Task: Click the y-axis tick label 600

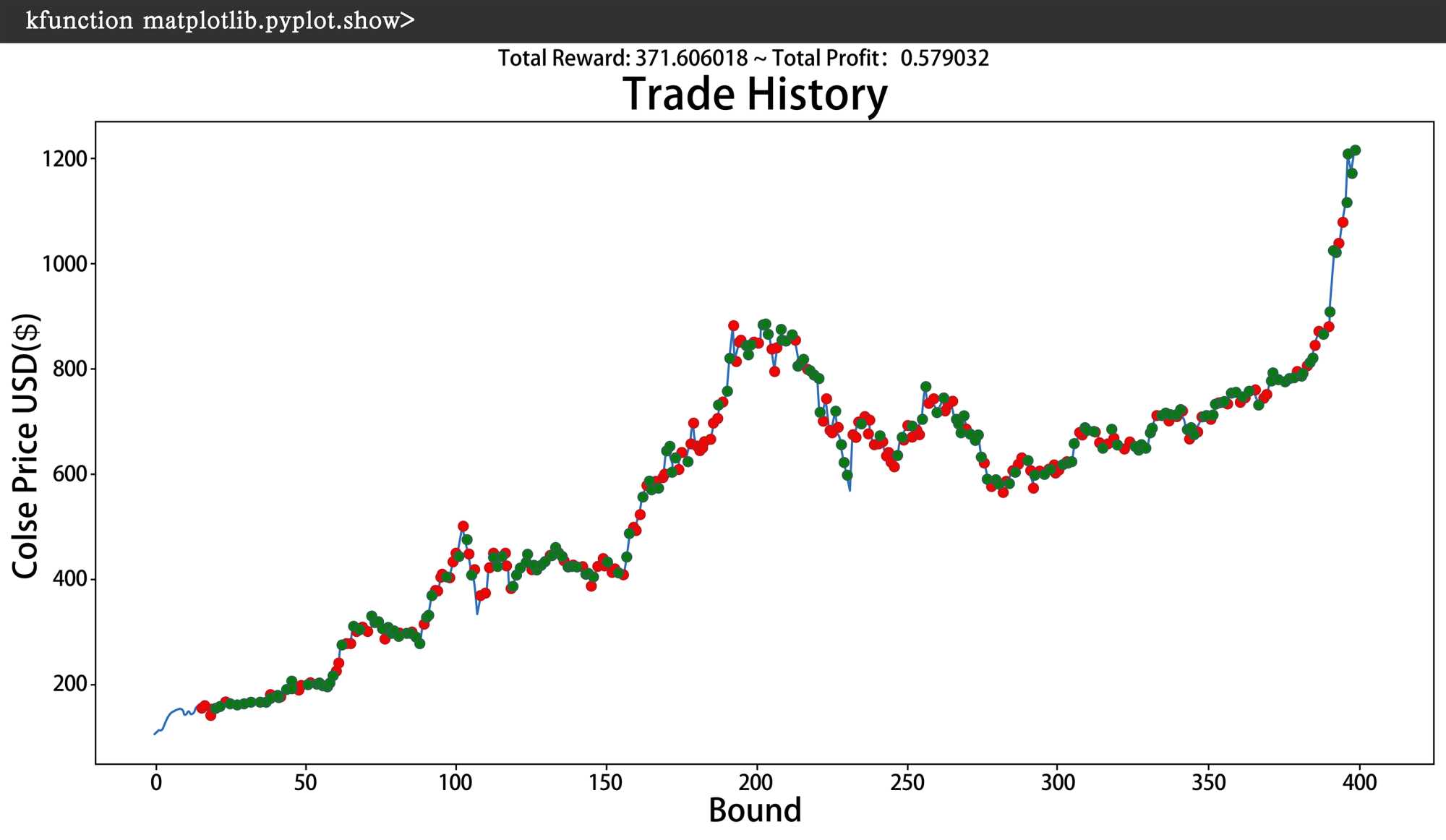Action: [x=69, y=474]
